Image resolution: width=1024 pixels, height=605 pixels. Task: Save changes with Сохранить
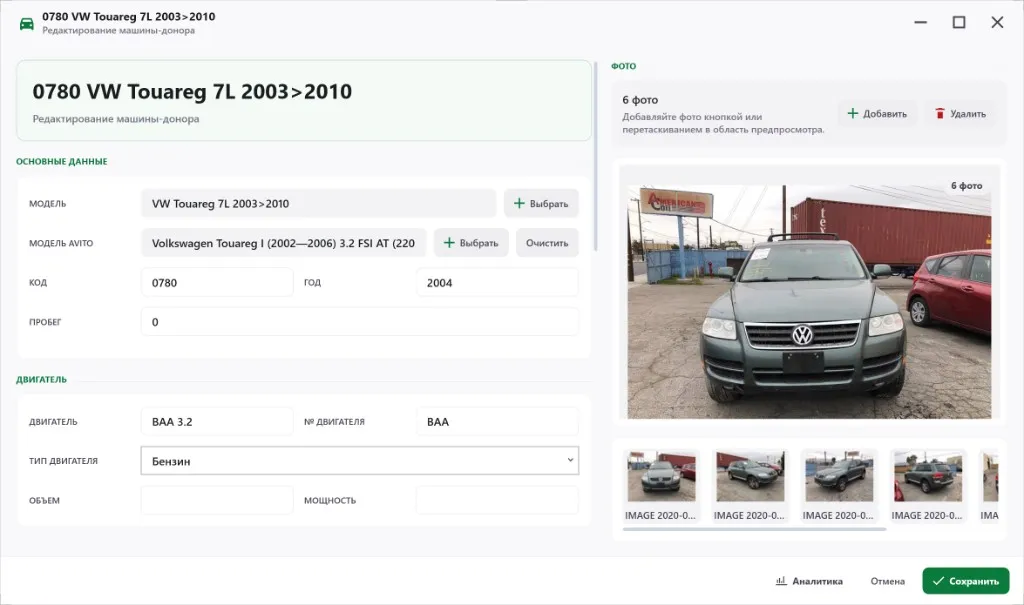(965, 581)
